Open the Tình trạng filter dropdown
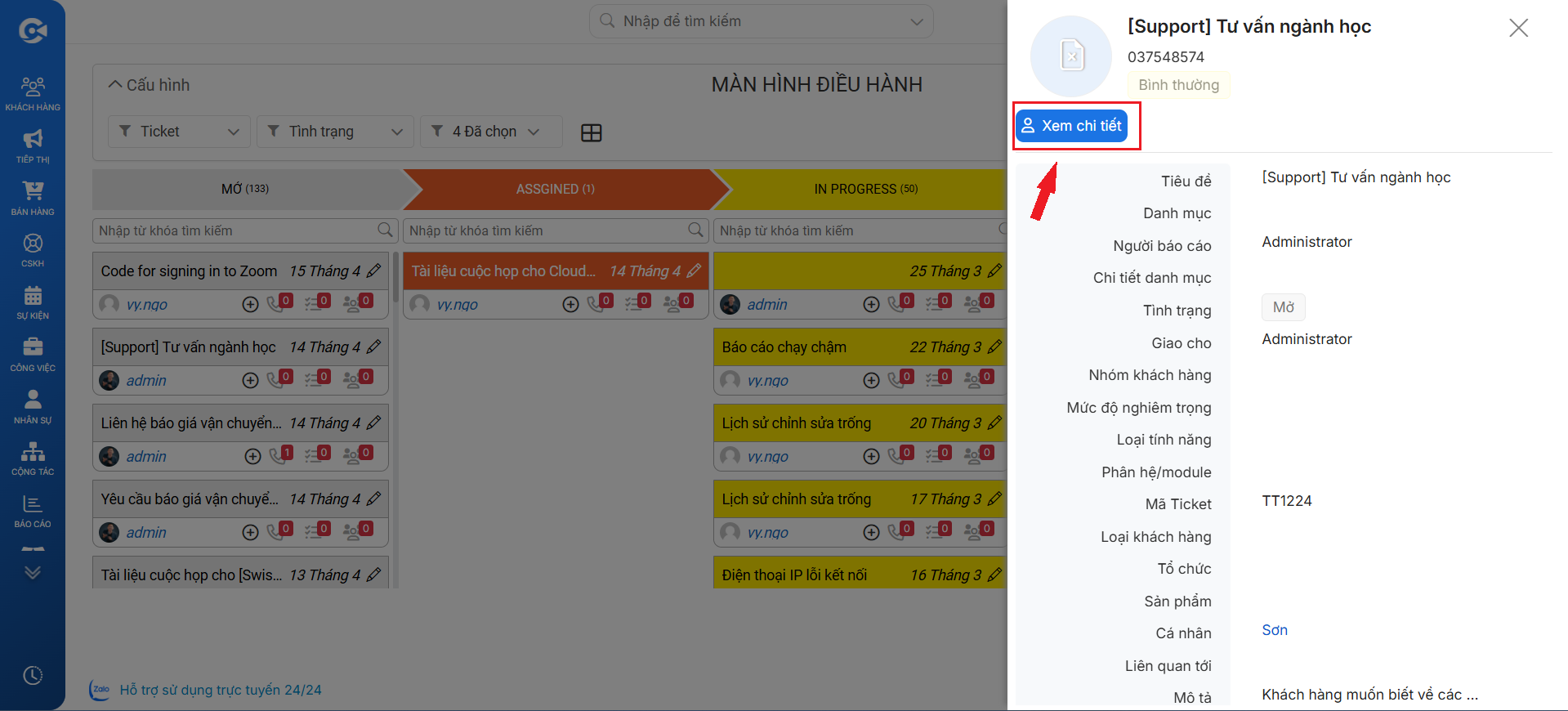Viewport: 1568px width, 711px height. click(335, 132)
